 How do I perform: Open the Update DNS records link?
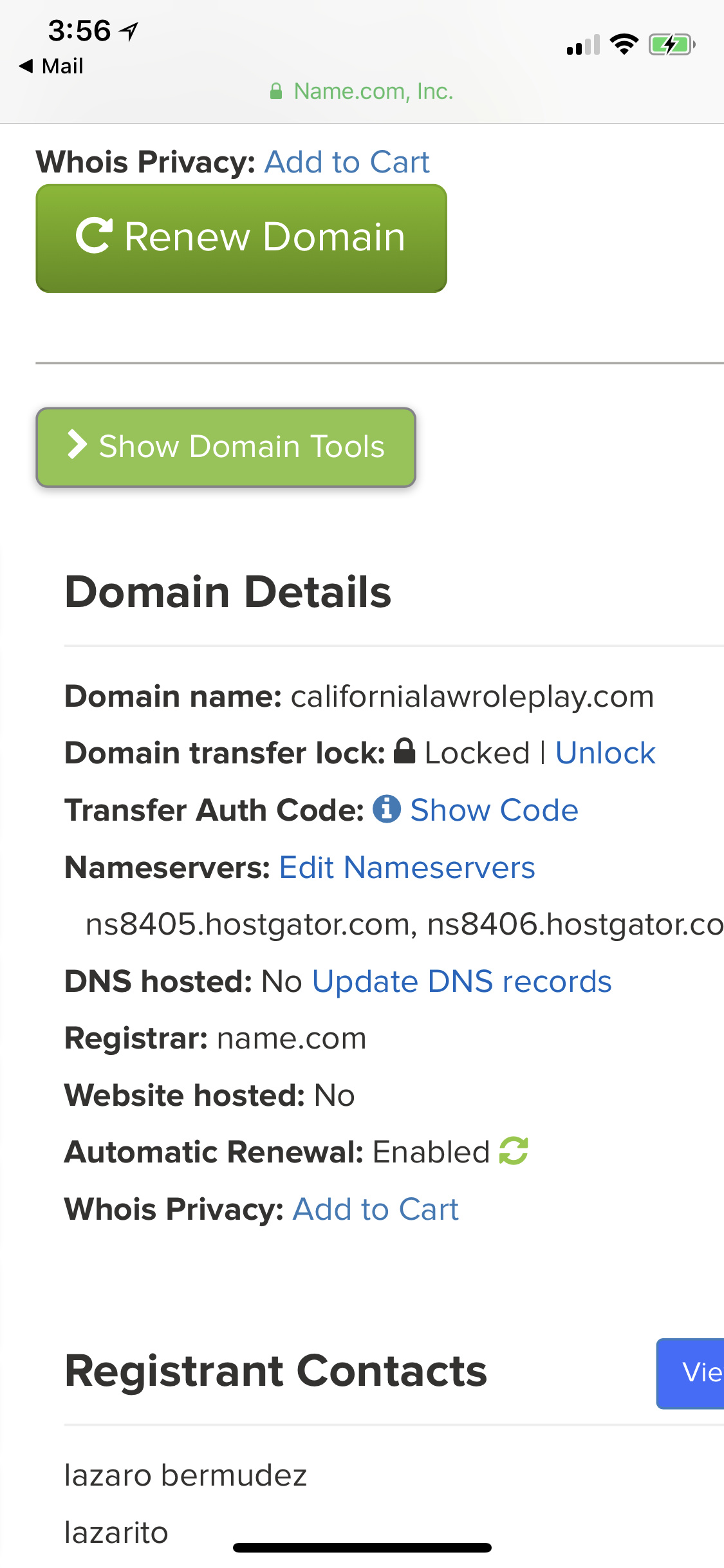pyautogui.click(x=461, y=981)
